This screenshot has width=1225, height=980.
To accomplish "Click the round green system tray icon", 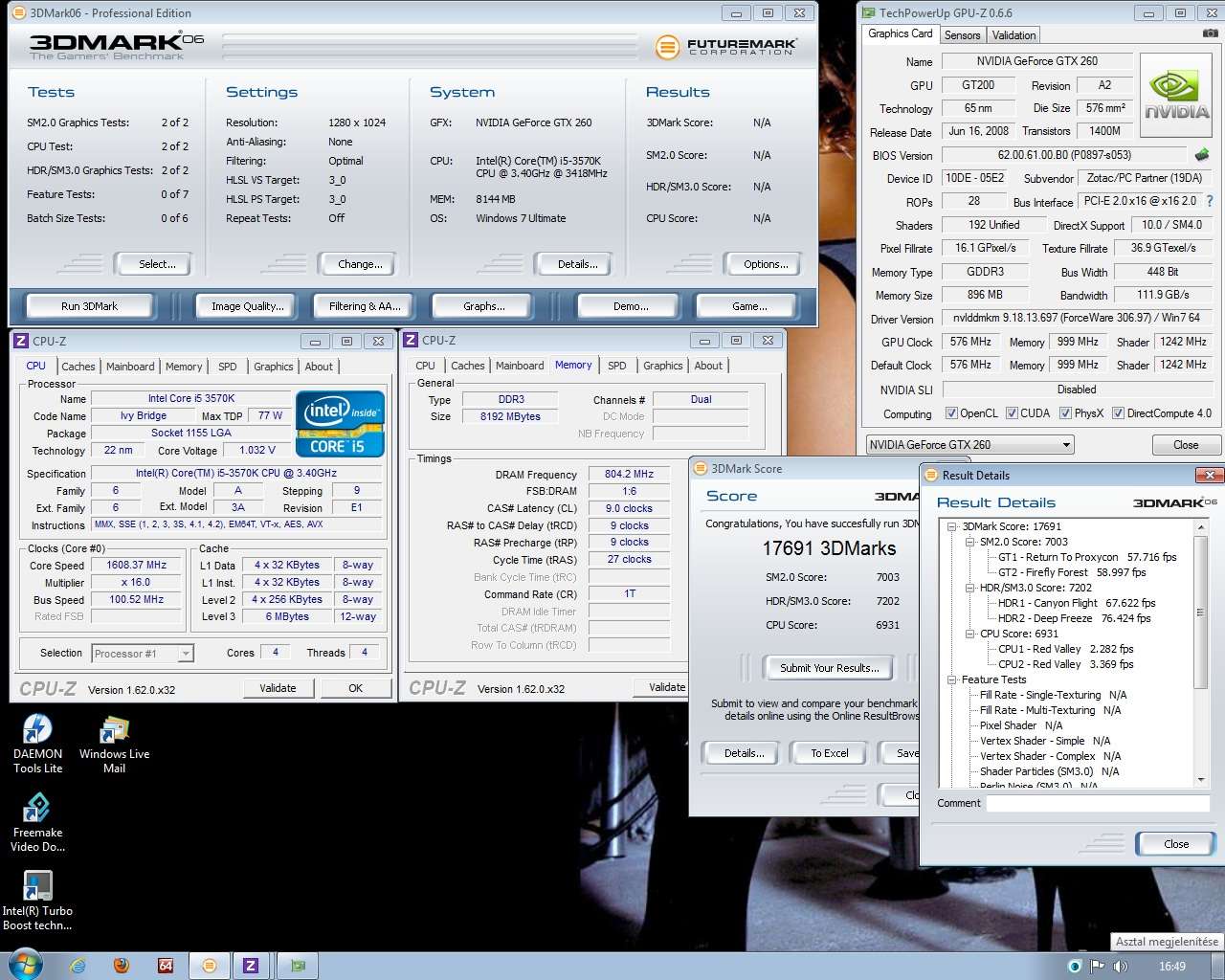I will (1075, 967).
